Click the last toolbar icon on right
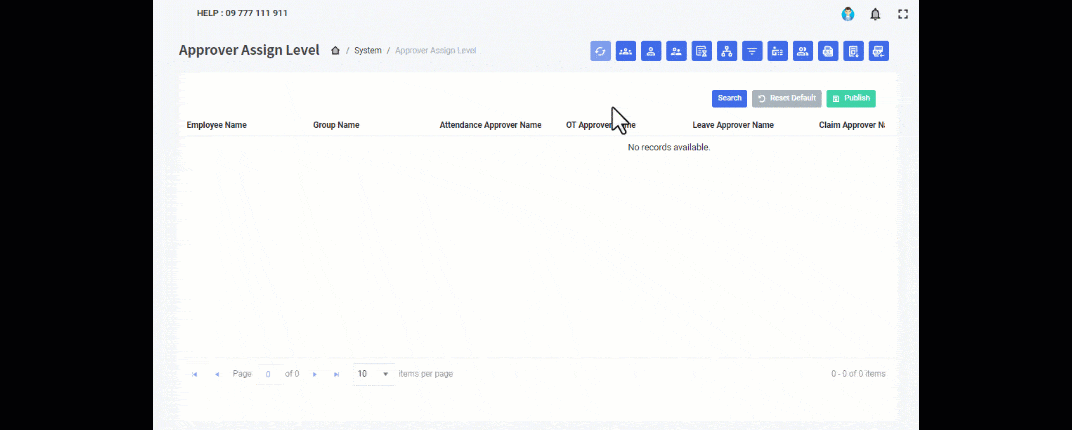The image size is (1072, 430). (x=878, y=51)
